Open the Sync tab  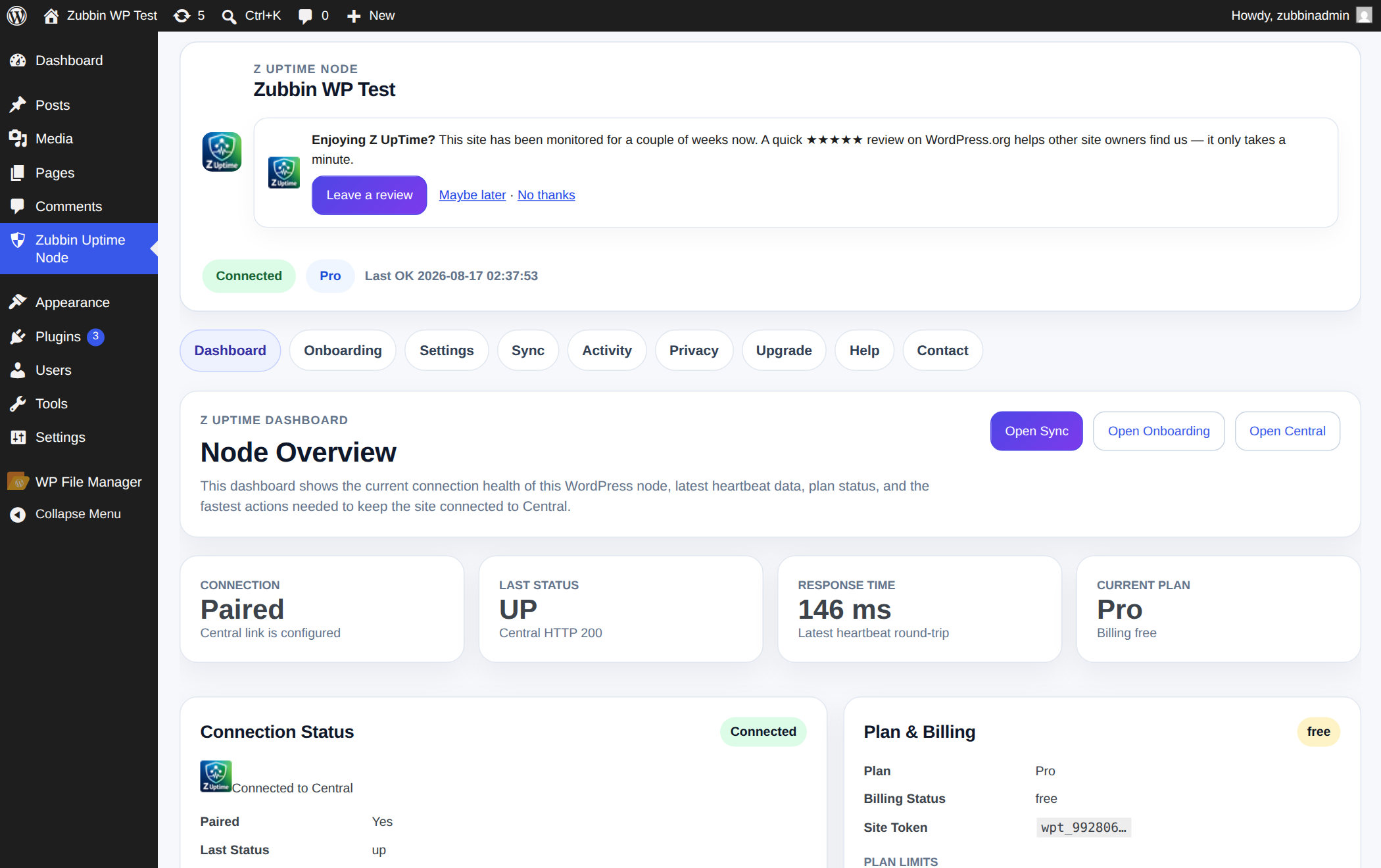coord(528,350)
